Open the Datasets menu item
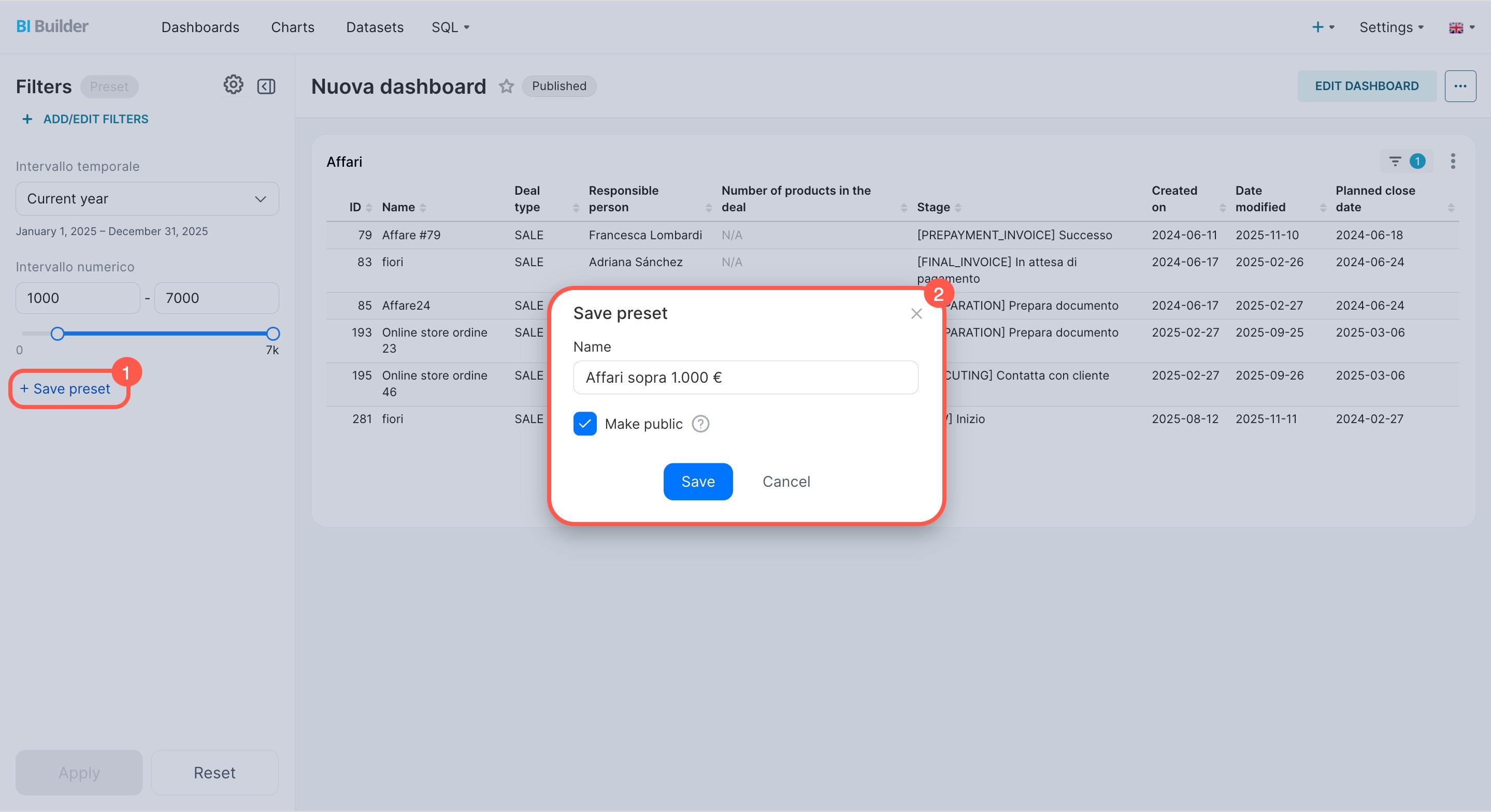 click(375, 27)
